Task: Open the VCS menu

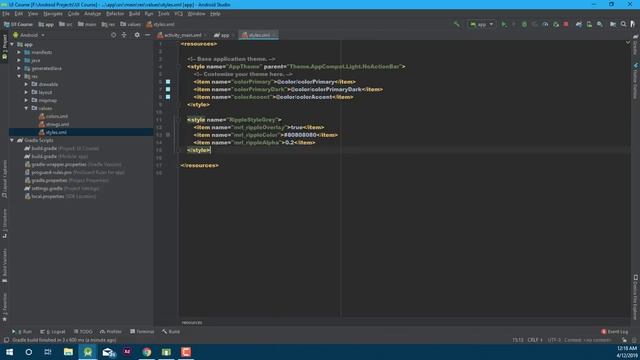Action: 178,13
